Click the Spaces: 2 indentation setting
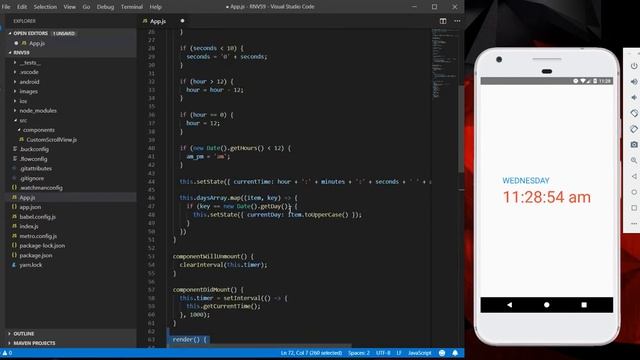Screen dimensions: 640x360 [x=359, y=353]
